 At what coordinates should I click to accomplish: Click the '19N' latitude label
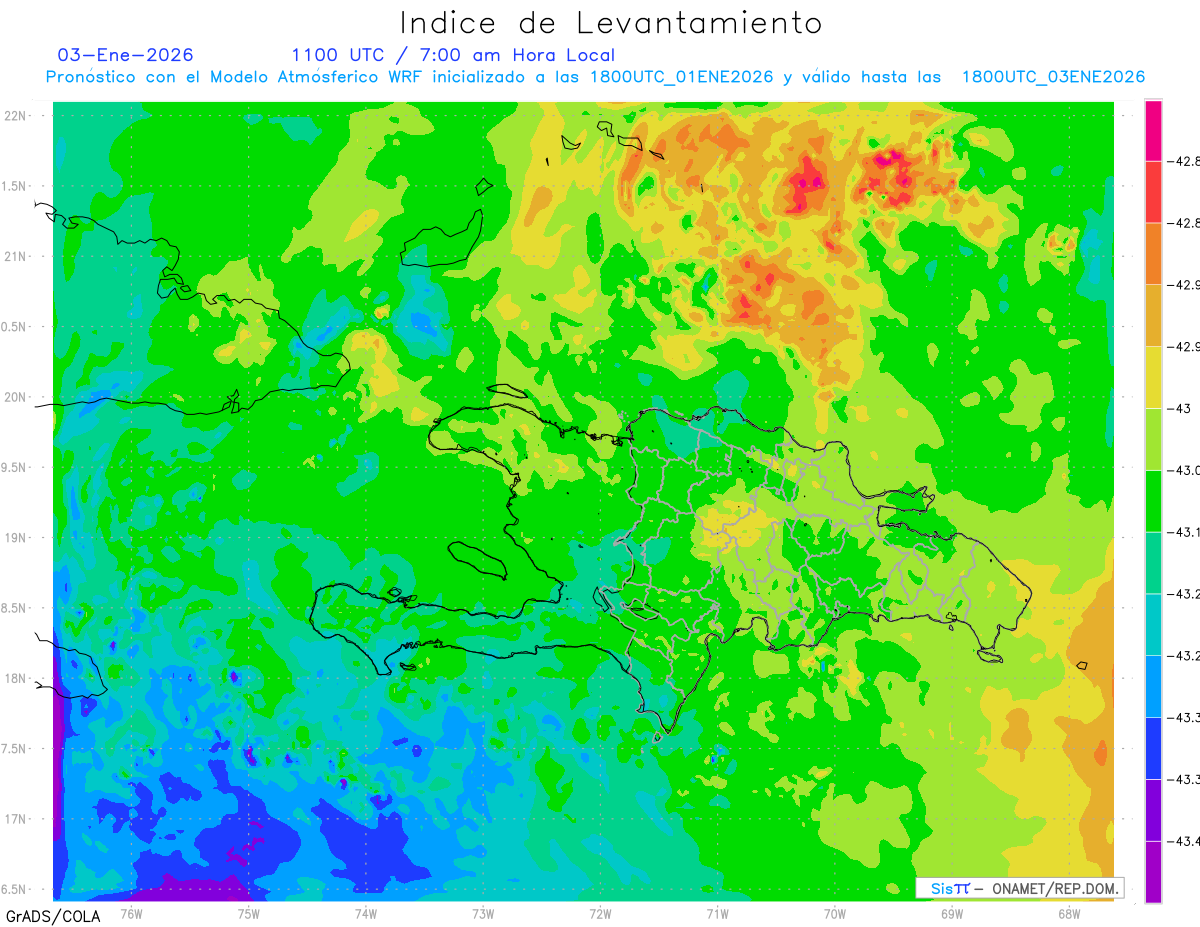15,538
